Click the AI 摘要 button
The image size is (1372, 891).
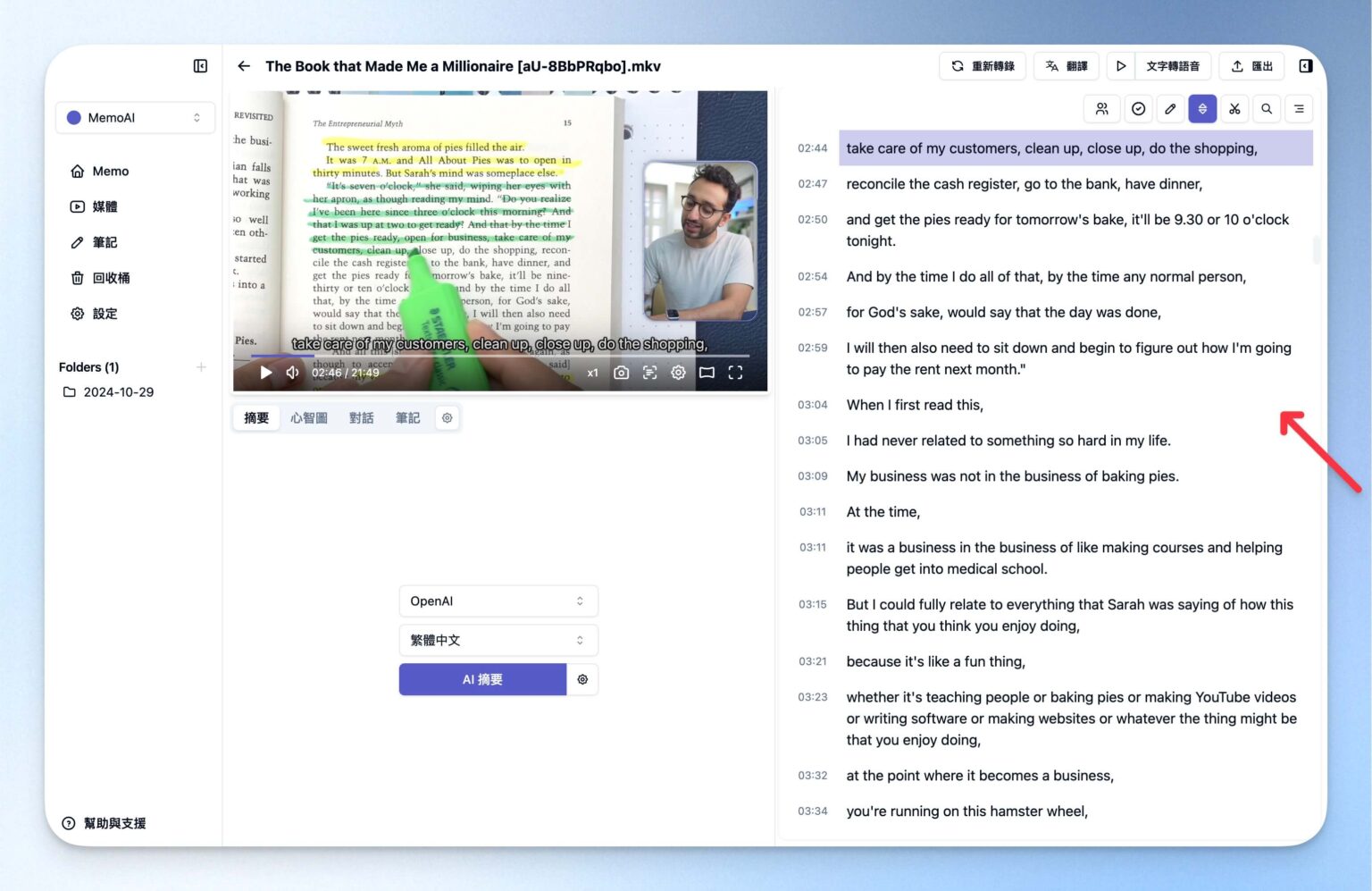[x=482, y=680]
